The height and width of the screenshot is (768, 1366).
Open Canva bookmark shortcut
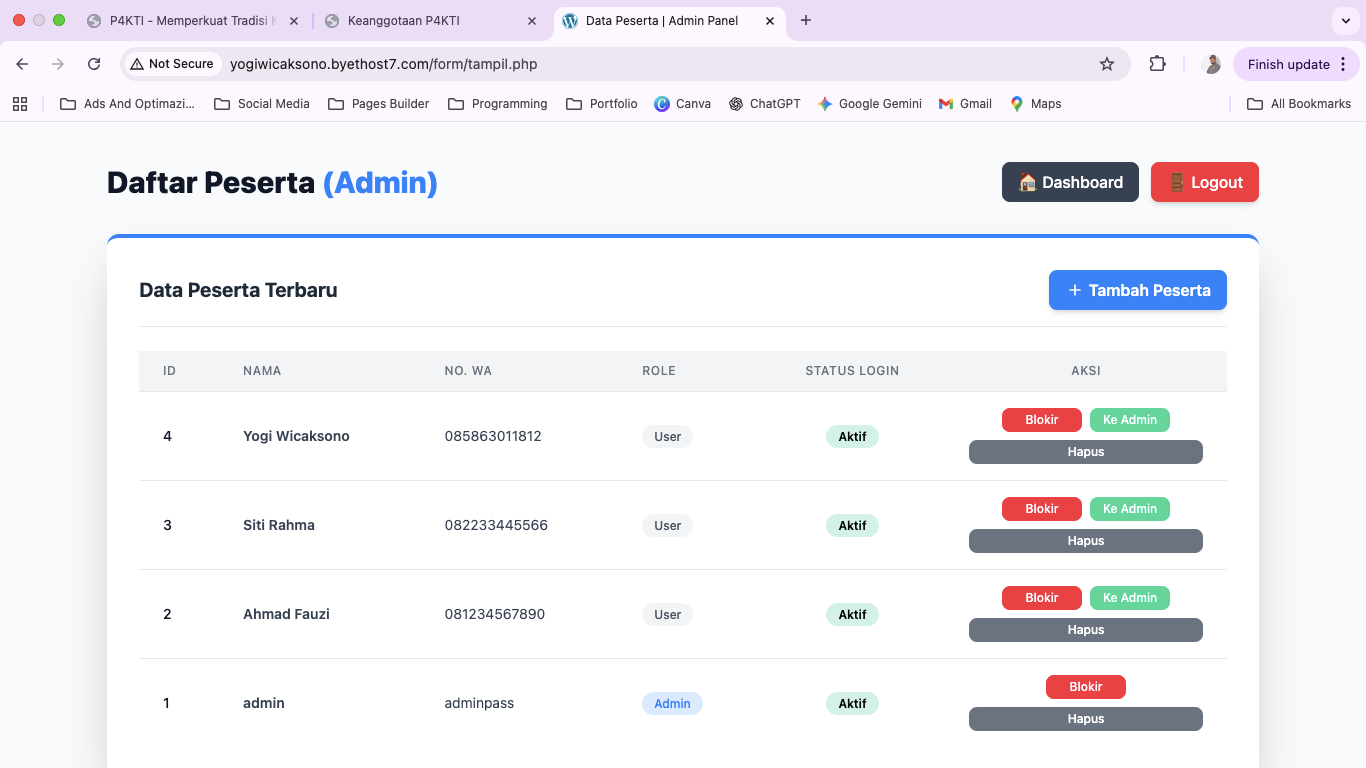[x=682, y=104]
